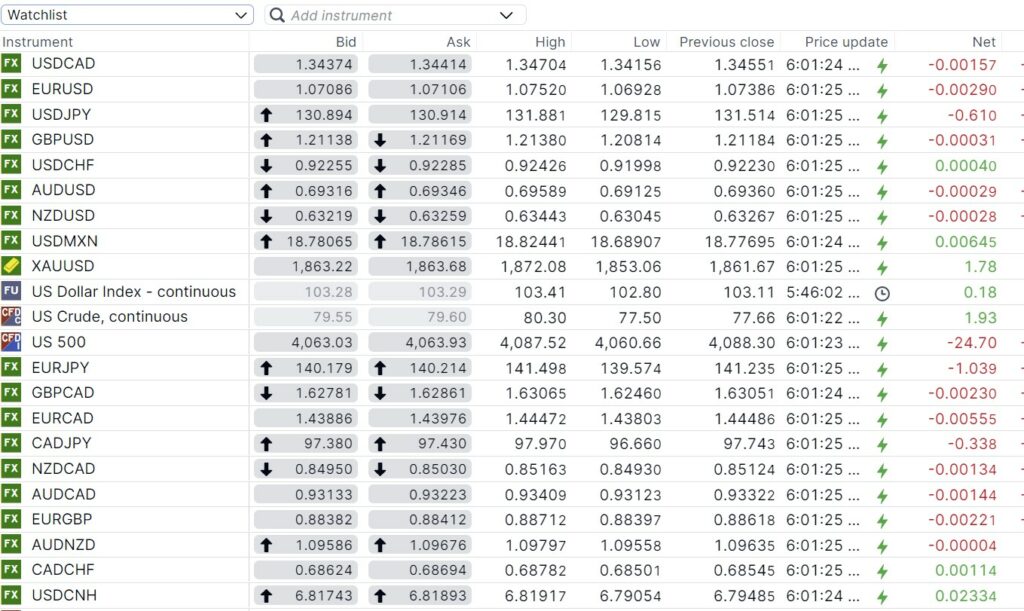The image size is (1024, 611).
Task: Click the green lightning icon in EURUSD row
Action: [882, 90]
